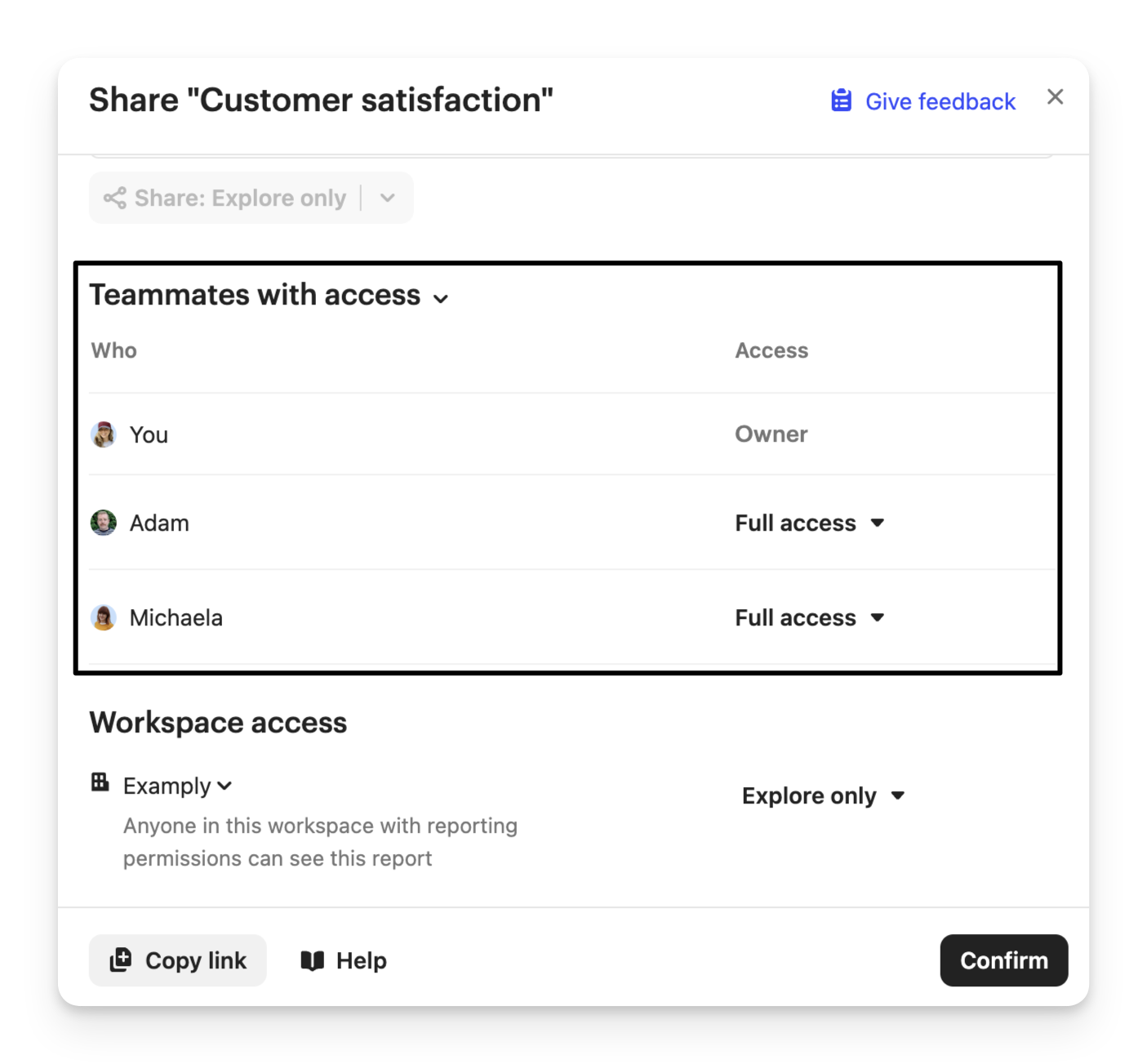
Task: Open workspace Explore only access dropdown
Action: [x=823, y=795]
